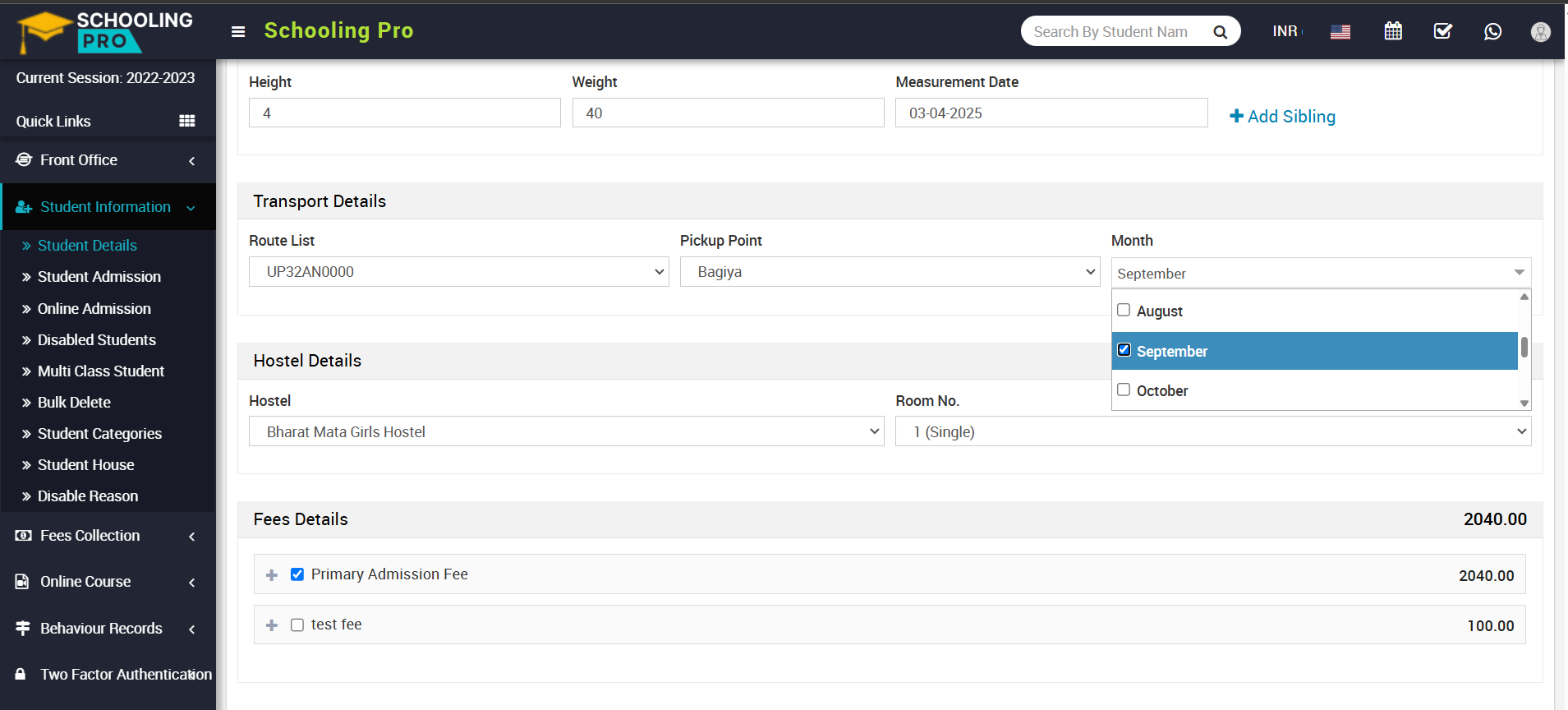Click the Student Information user icon

(24, 207)
